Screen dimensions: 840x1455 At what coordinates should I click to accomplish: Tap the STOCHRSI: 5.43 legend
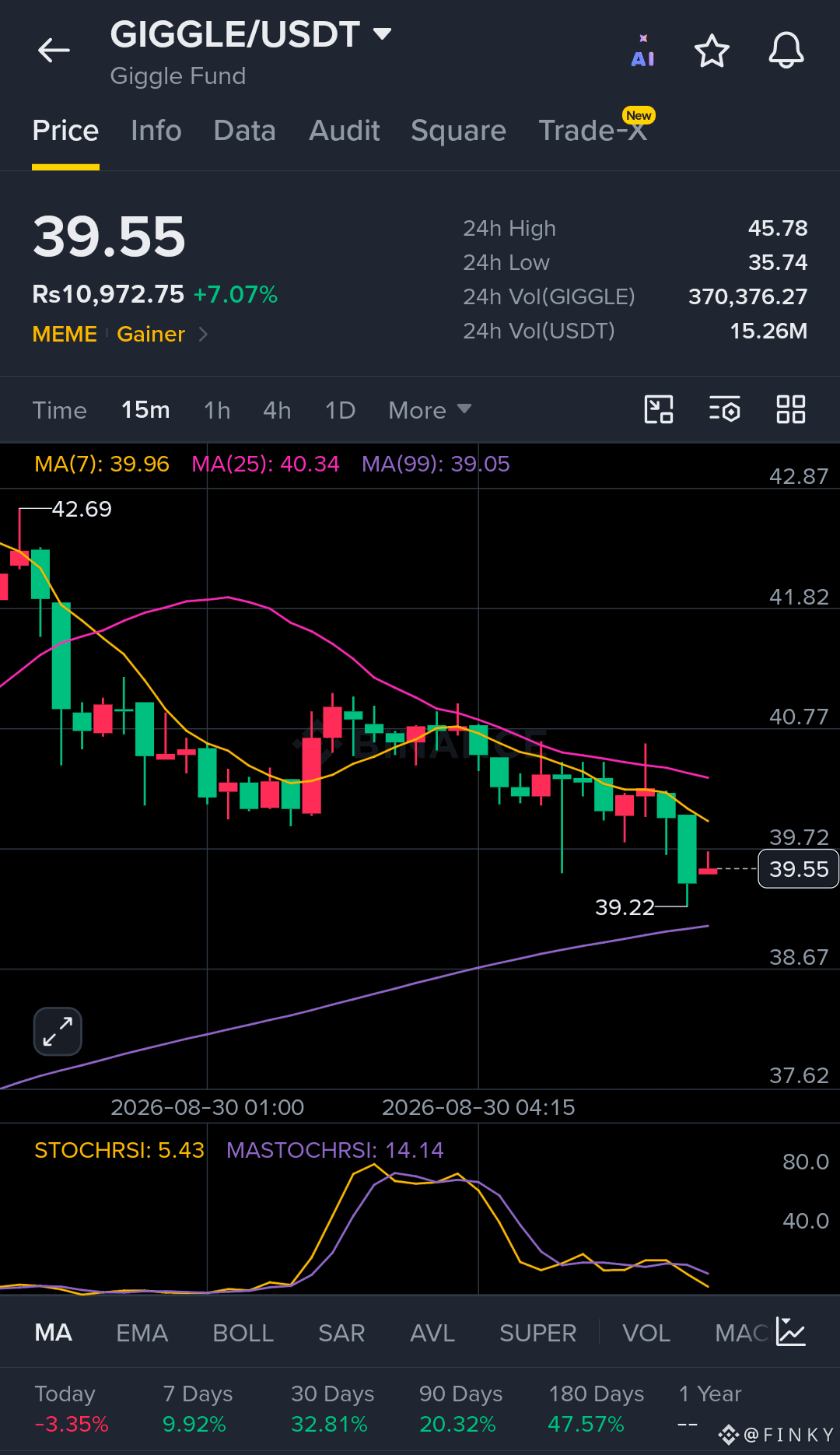[119, 1150]
